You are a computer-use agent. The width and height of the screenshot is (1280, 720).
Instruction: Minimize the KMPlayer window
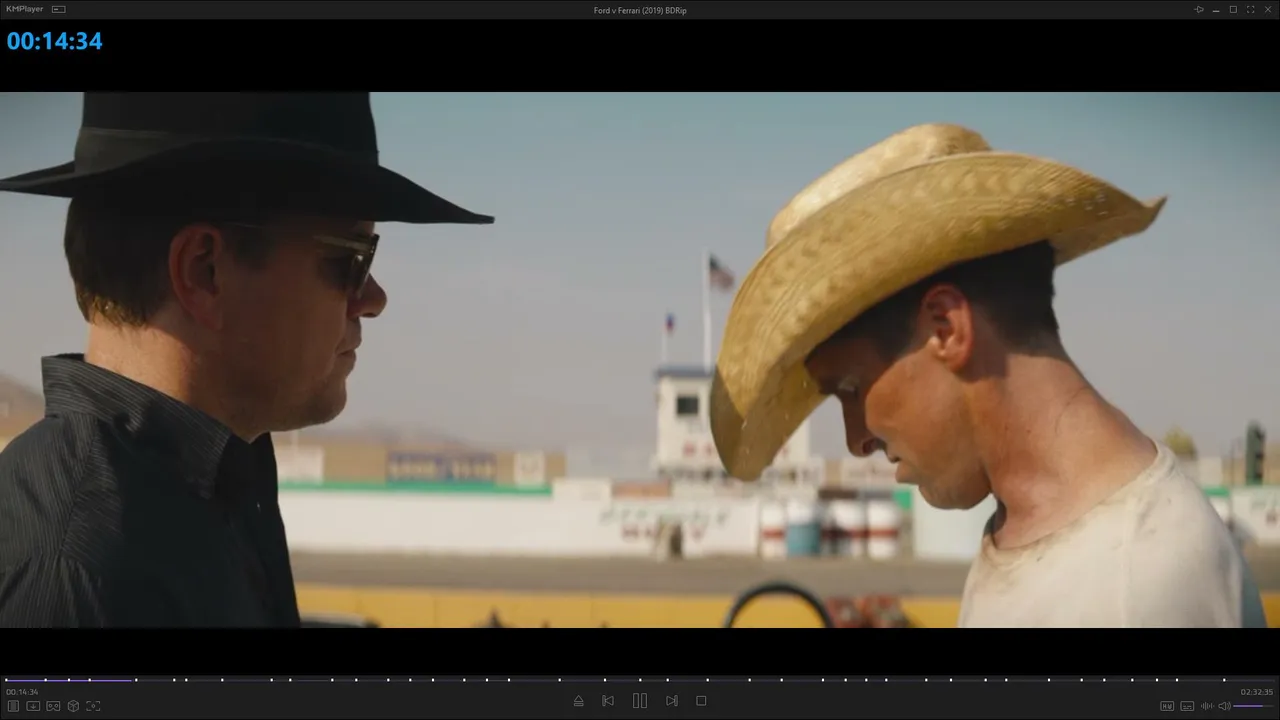(x=1216, y=9)
